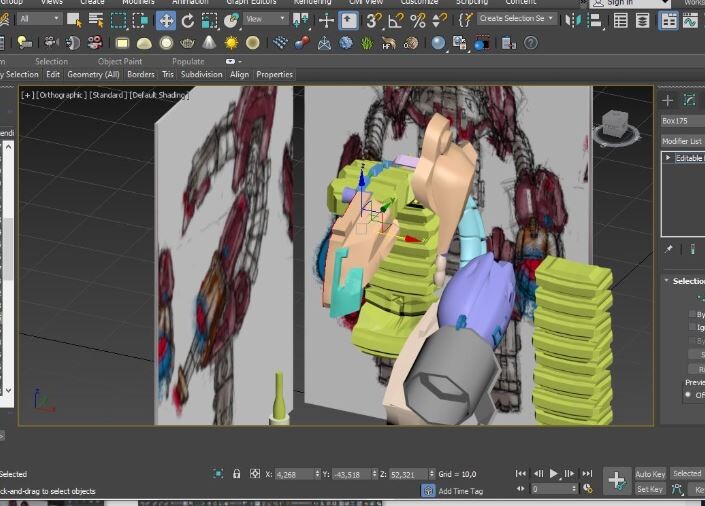The image size is (705, 506).
Task: Open the Object Paint ribbon tab
Action: 120,62
